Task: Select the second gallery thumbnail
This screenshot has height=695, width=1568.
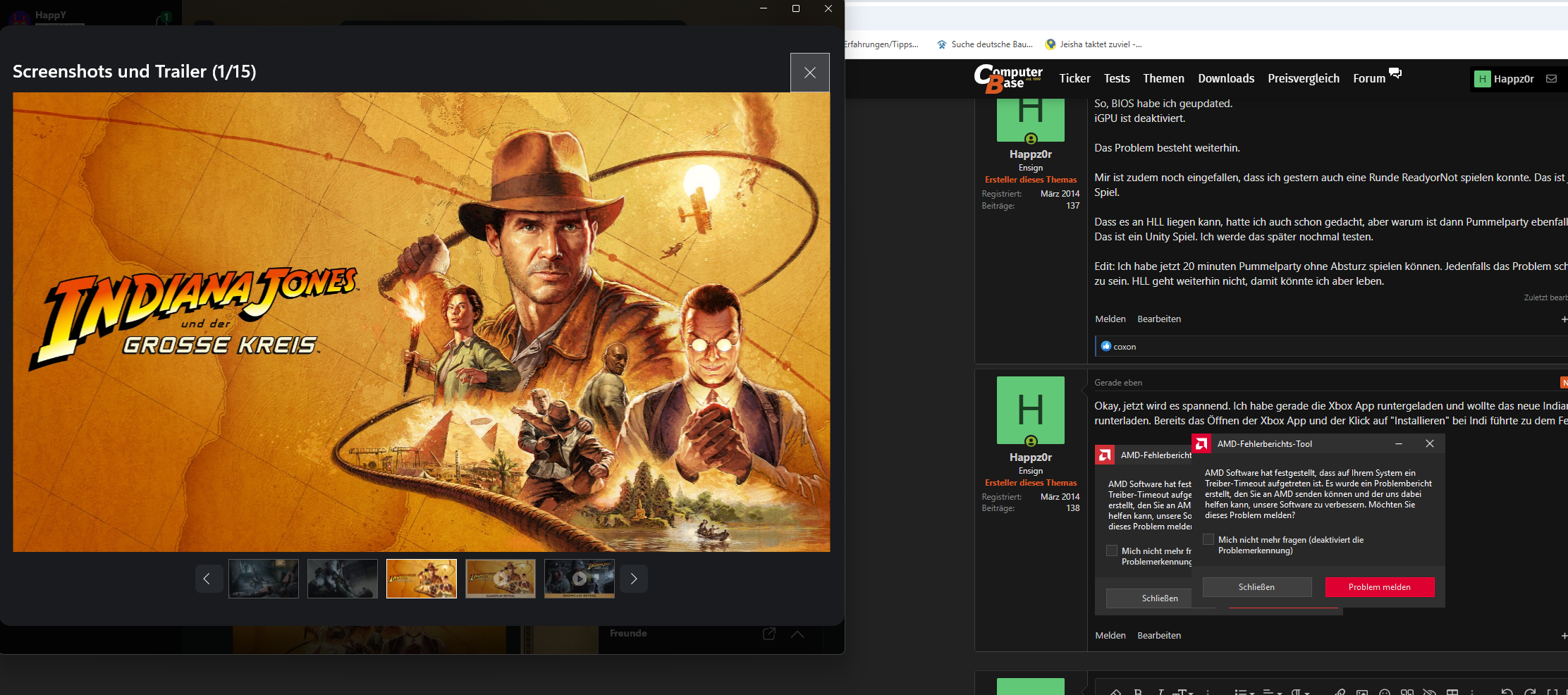Action: pyautogui.click(x=343, y=579)
